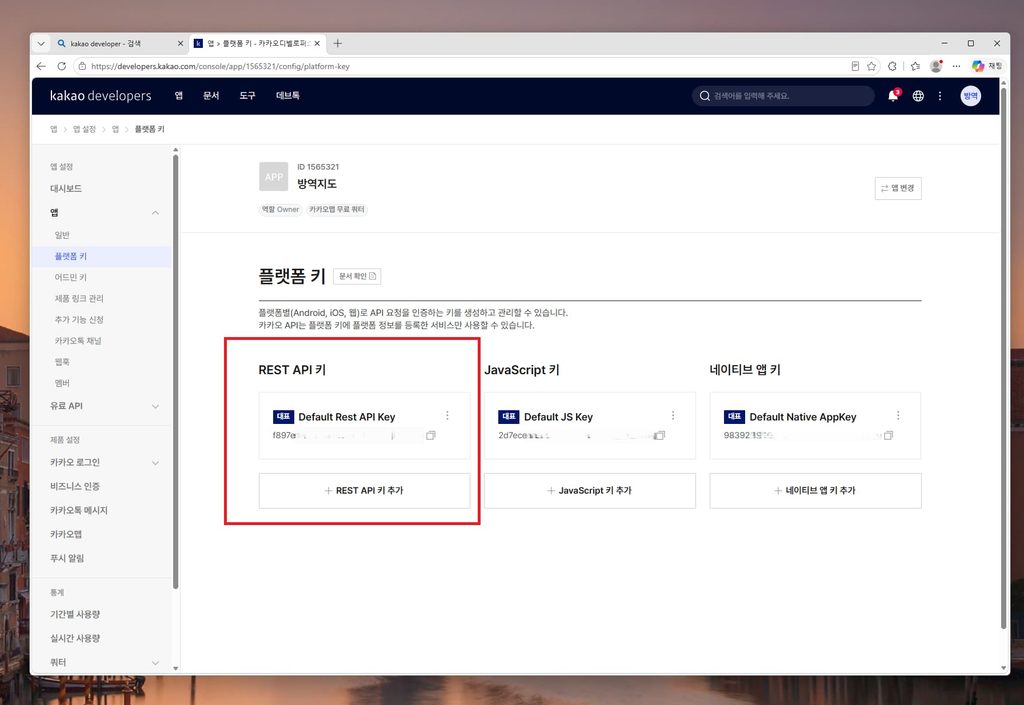The width and height of the screenshot is (1024, 705).
Task: Open 기간별 사용량 in the sidebar
Action: pos(74,614)
